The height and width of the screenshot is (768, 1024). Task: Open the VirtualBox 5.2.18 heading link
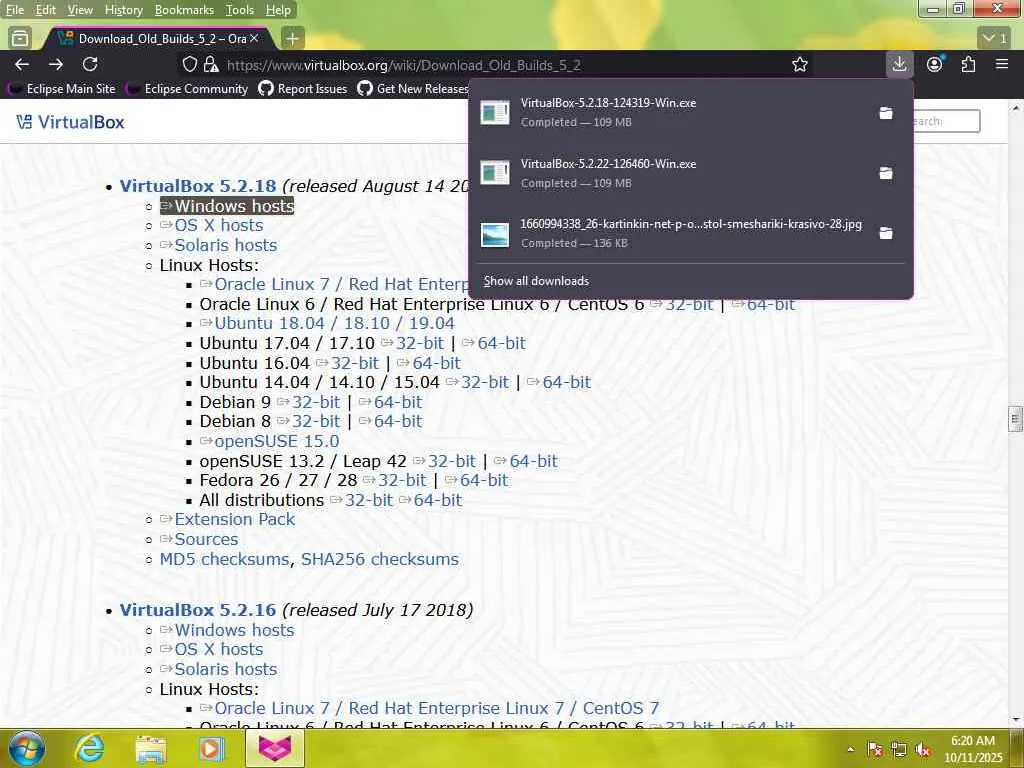(x=198, y=186)
